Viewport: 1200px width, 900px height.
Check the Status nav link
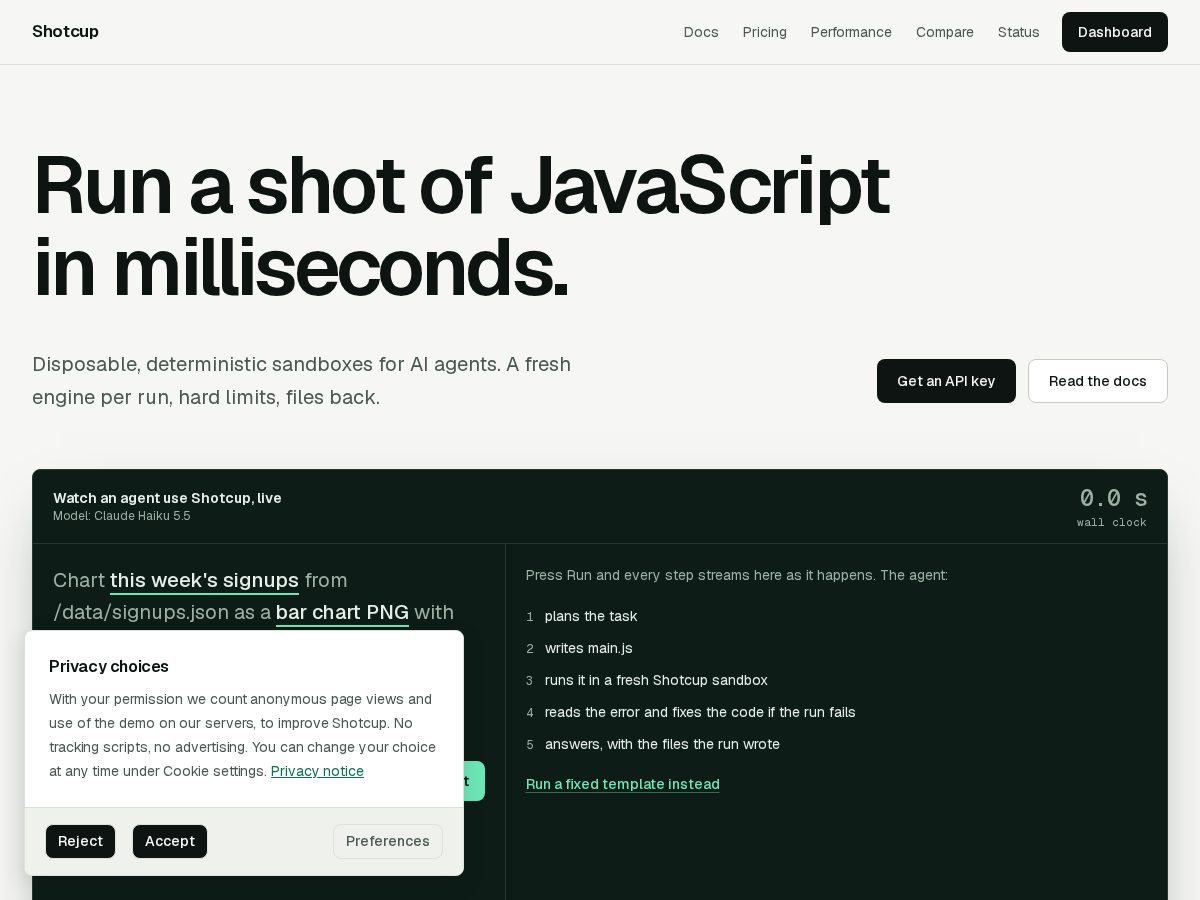click(x=1019, y=32)
